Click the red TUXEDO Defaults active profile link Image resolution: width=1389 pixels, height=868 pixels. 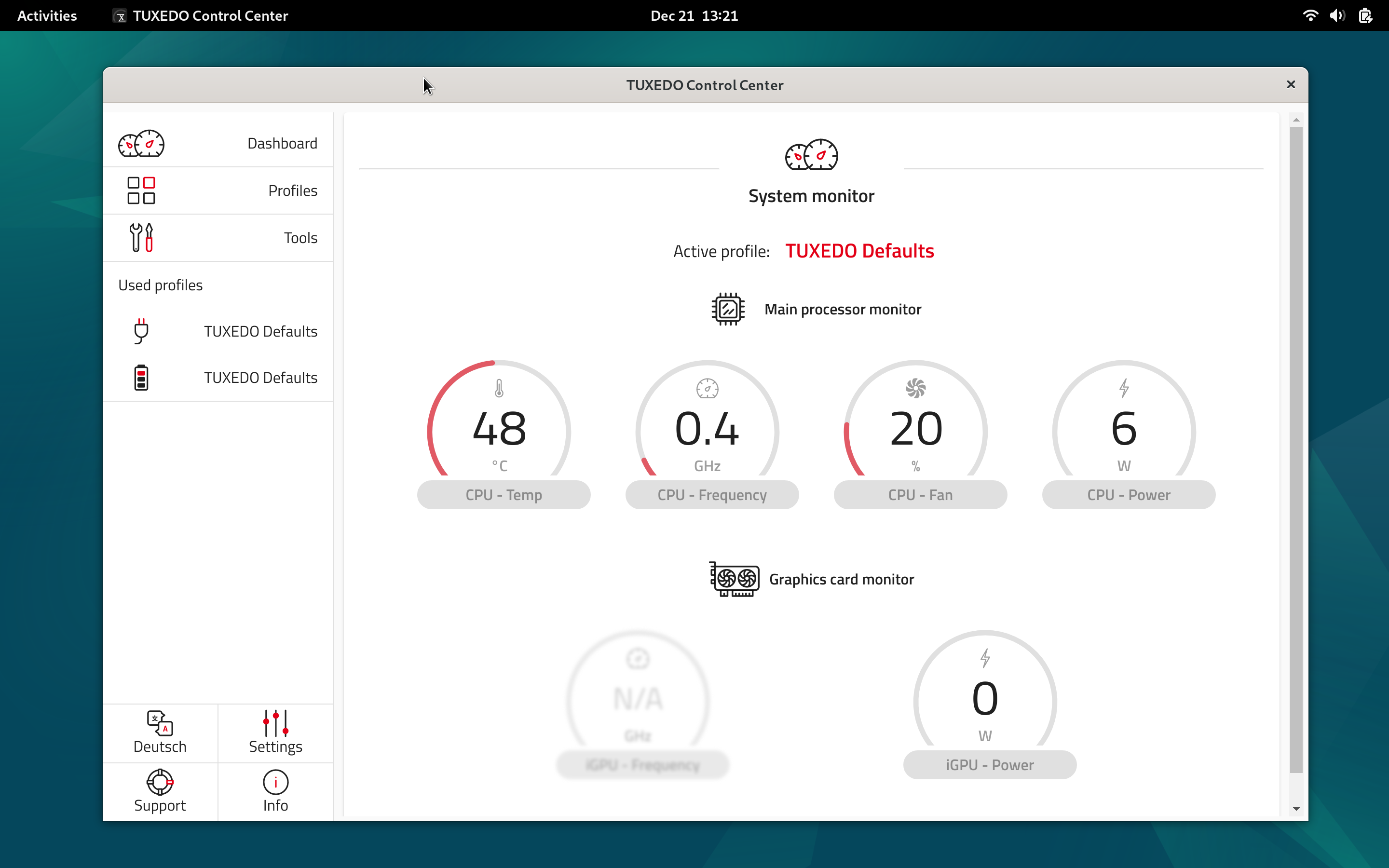[x=859, y=251]
